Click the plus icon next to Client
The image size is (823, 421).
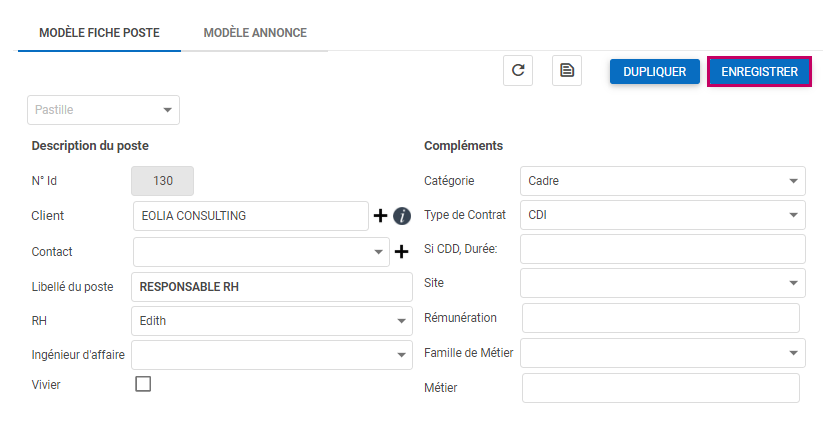click(x=380, y=216)
